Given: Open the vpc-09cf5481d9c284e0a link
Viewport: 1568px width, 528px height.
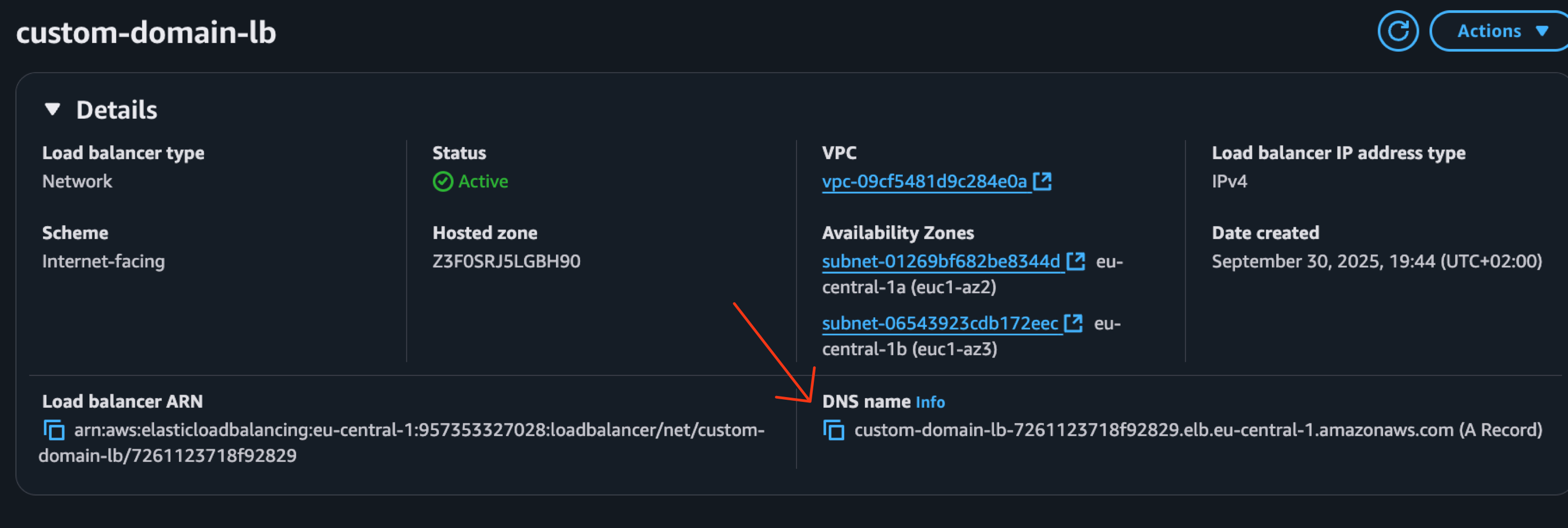Looking at the screenshot, I should (x=925, y=180).
